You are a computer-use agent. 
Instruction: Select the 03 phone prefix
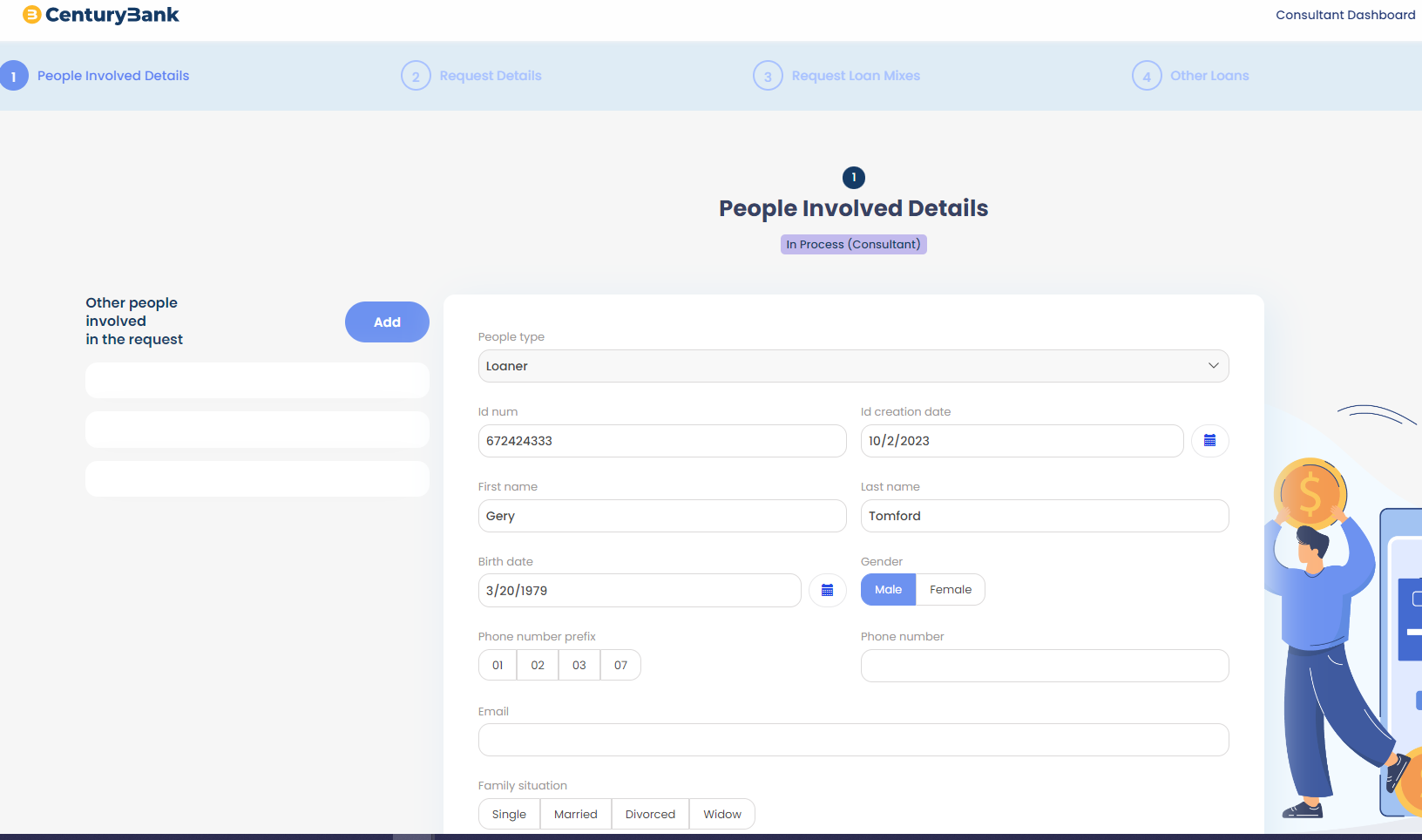579,665
